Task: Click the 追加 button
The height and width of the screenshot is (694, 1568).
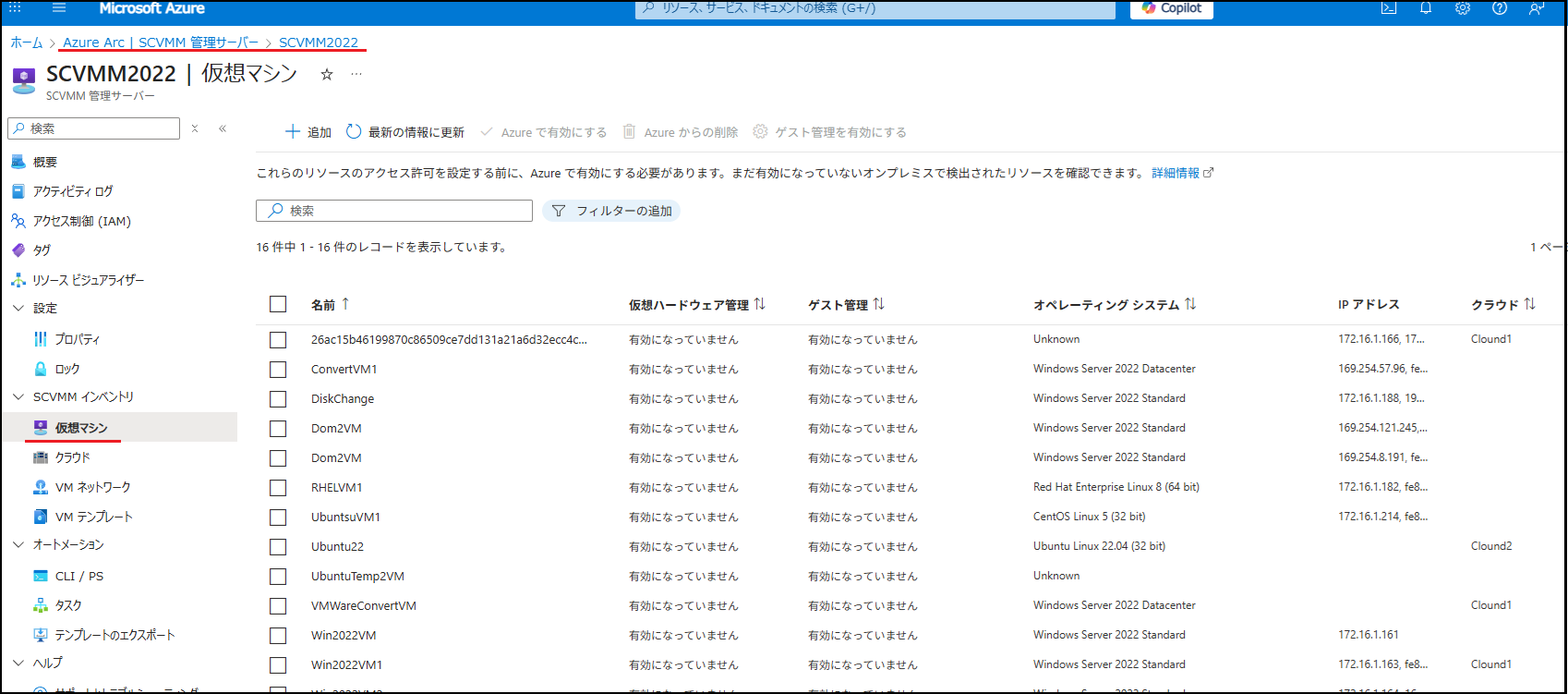Action: [x=308, y=132]
